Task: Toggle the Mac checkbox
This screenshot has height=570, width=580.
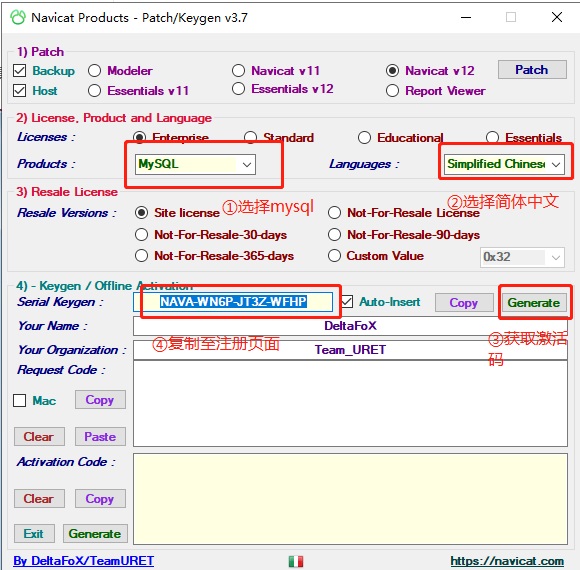Action: (19, 400)
